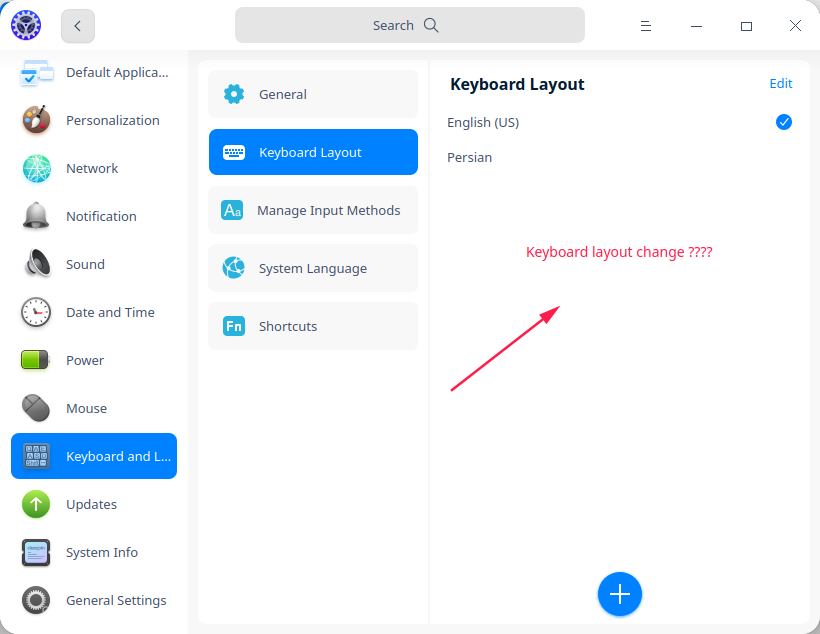Open the hamburger menu
Image resolution: width=820 pixels, height=634 pixels.
(646, 26)
